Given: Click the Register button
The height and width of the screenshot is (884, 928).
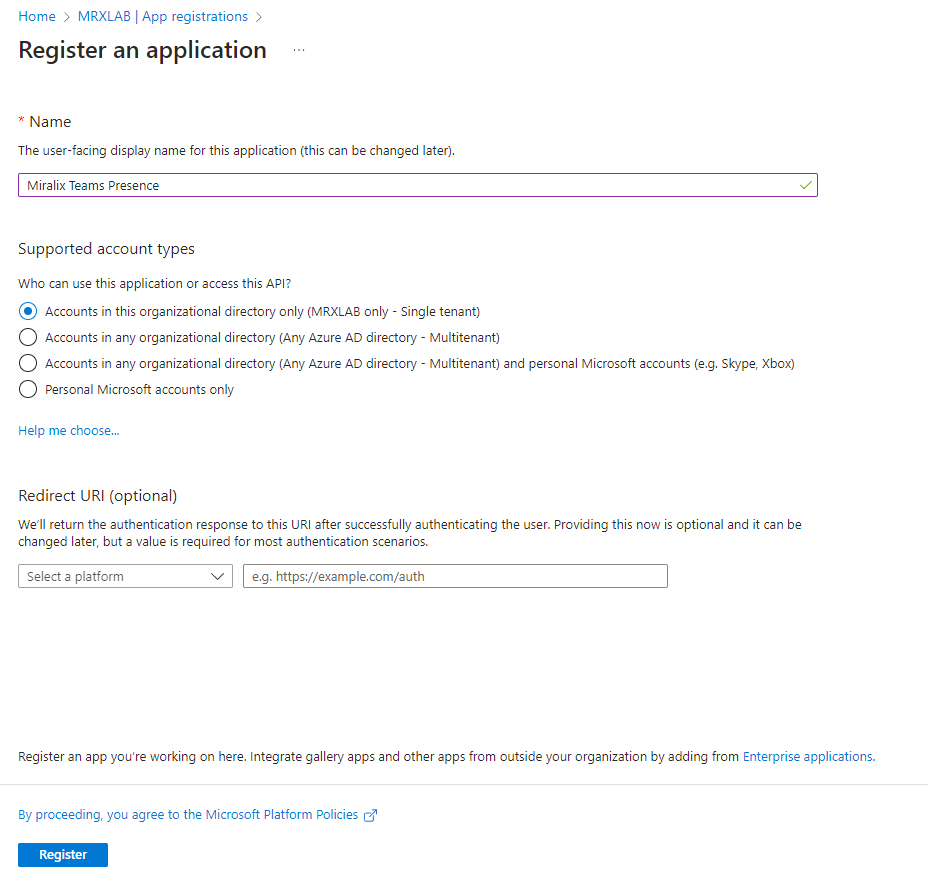Looking at the screenshot, I should pyautogui.click(x=63, y=855).
